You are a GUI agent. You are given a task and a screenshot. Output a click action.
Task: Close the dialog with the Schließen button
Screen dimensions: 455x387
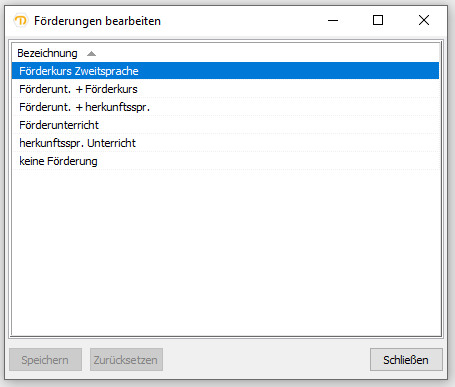tap(406, 360)
